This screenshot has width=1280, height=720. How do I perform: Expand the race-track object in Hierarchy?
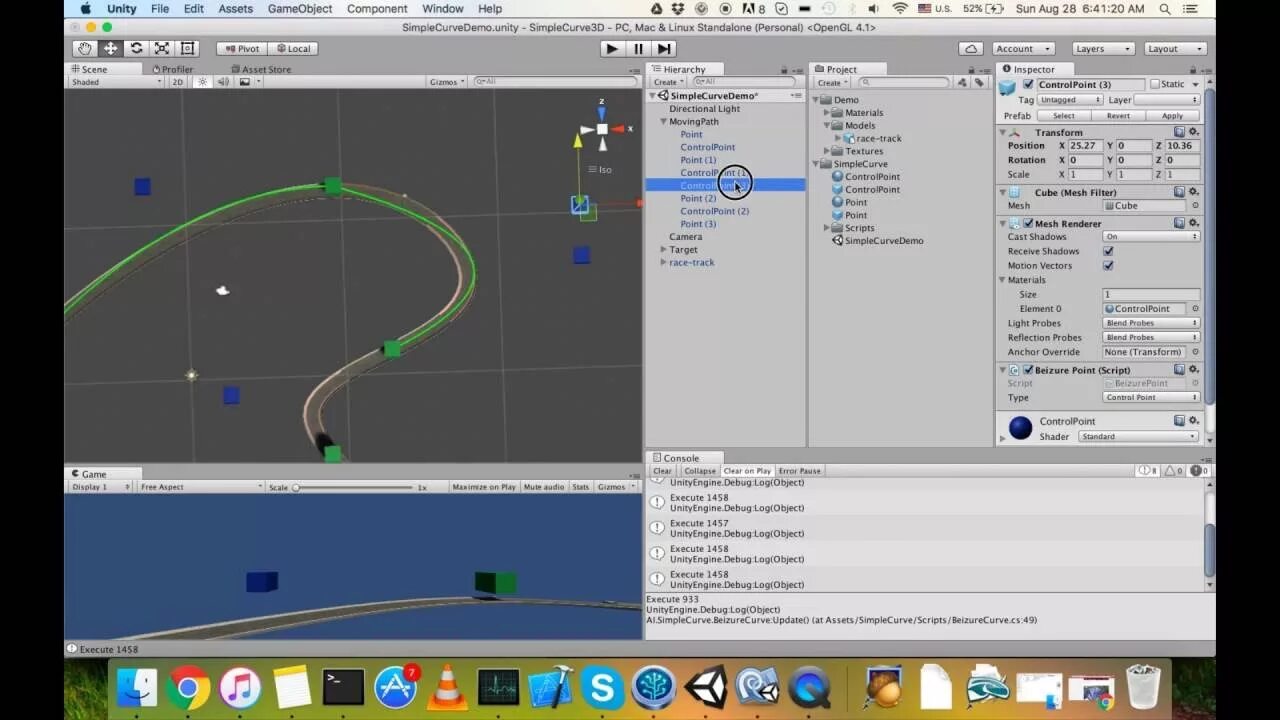(663, 262)
